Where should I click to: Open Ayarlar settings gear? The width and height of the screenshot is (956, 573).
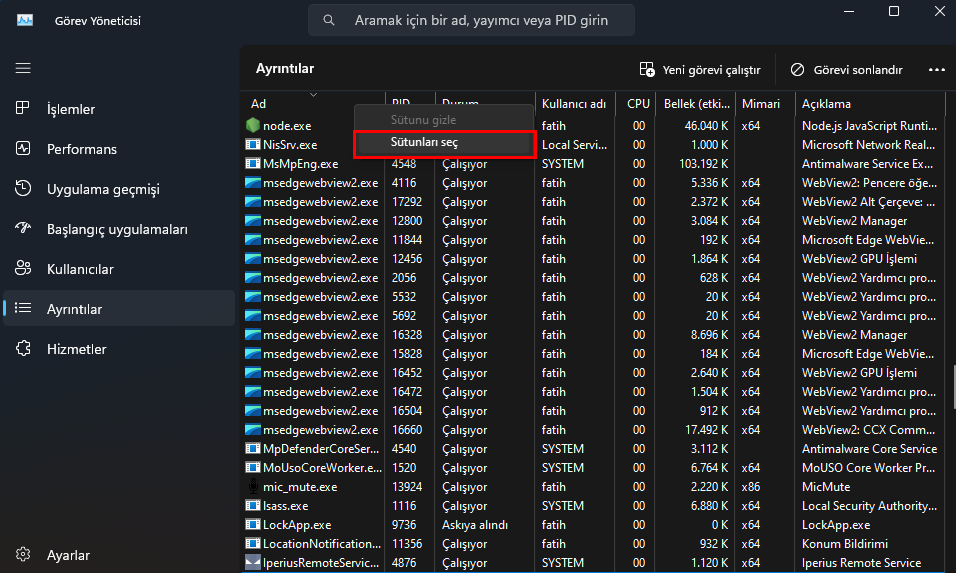(x=23, y=555)
